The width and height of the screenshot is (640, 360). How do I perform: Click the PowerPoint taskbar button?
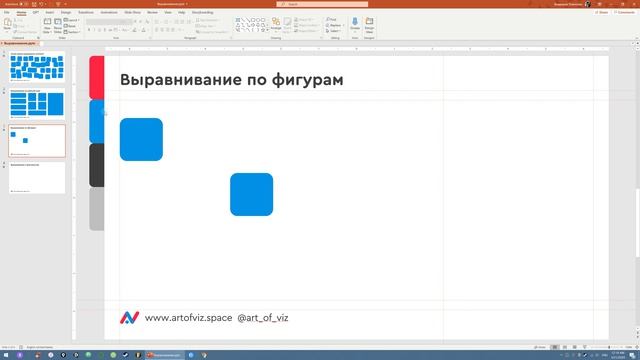(164, 355)
